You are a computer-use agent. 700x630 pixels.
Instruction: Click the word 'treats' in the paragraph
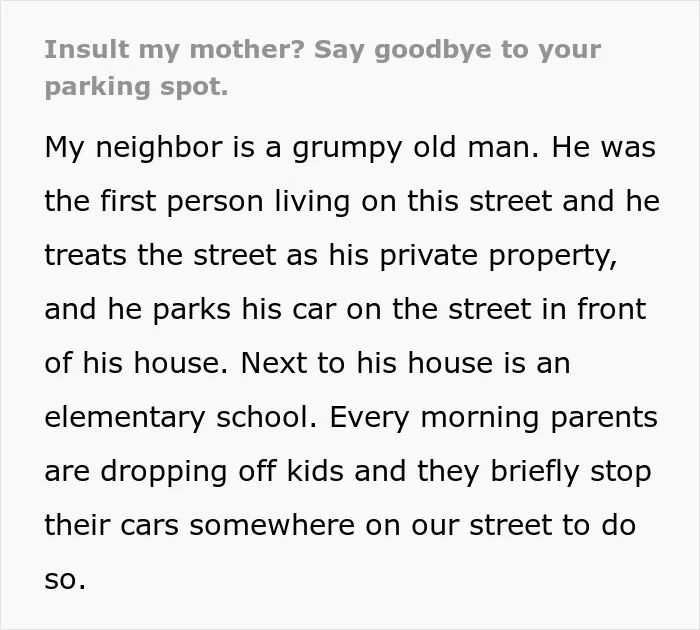click(x=86, y=255)
